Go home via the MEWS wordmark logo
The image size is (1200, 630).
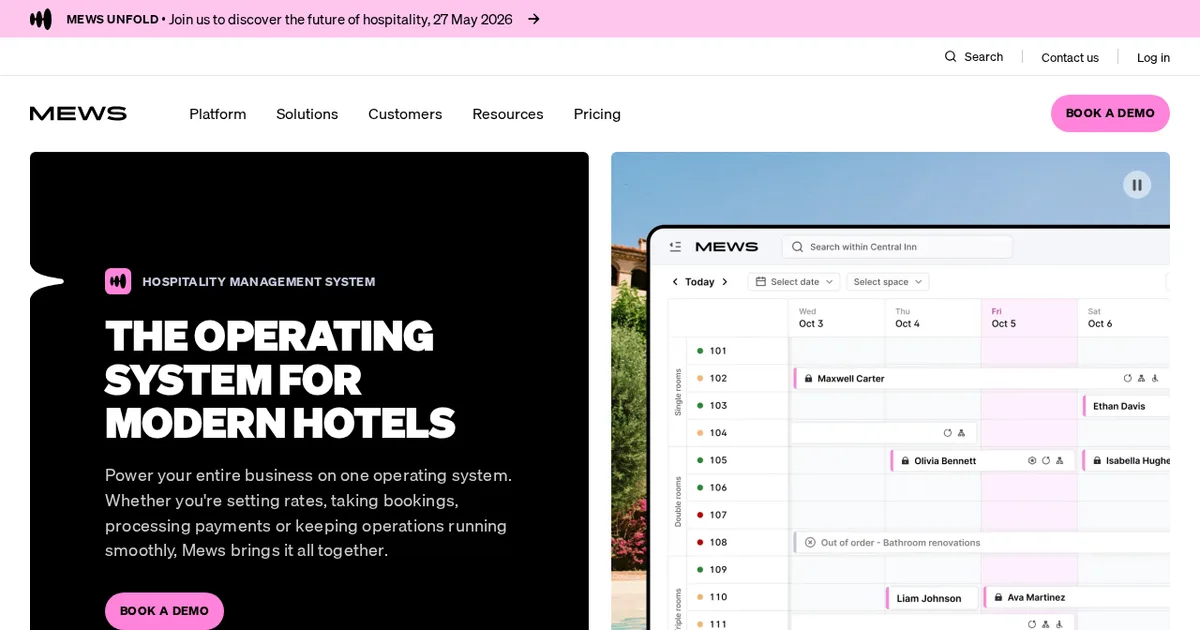point(78,113)
